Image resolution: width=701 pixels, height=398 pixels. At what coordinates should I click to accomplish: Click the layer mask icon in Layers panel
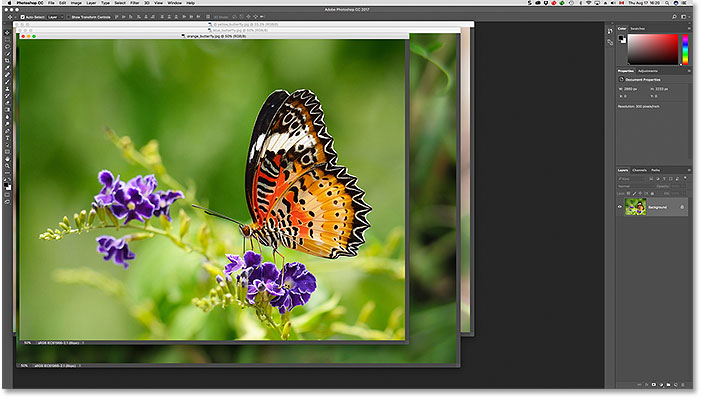point(654,384)
